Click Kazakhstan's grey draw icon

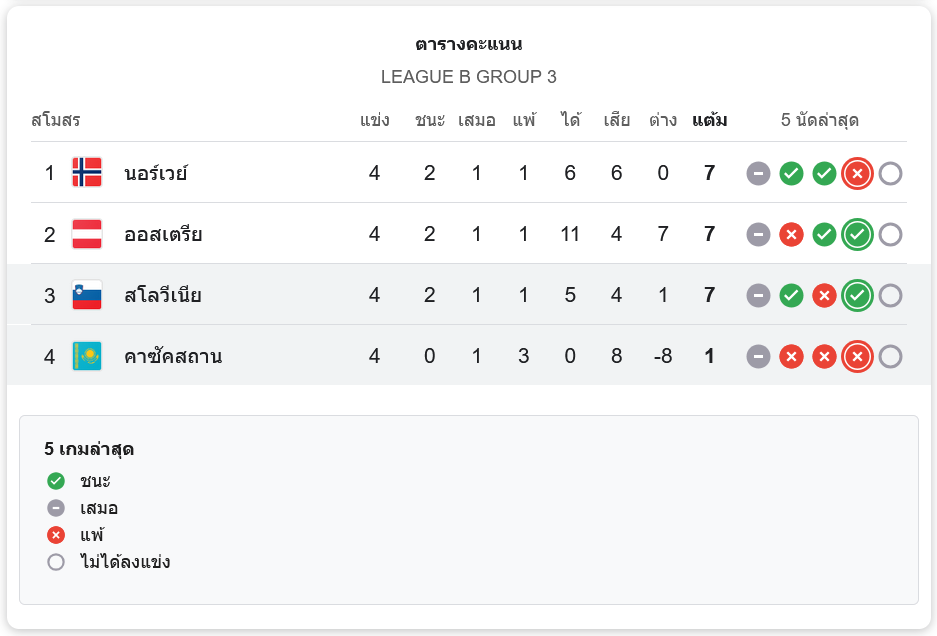tap(759, 357)
